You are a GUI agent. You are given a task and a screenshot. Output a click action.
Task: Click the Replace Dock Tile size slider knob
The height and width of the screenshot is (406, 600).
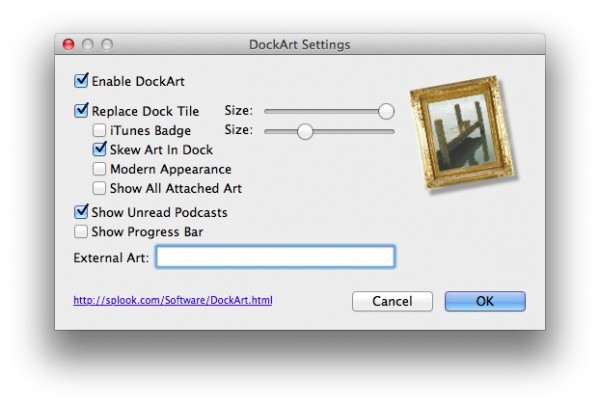pyautogui.click(x=386, y=111)
